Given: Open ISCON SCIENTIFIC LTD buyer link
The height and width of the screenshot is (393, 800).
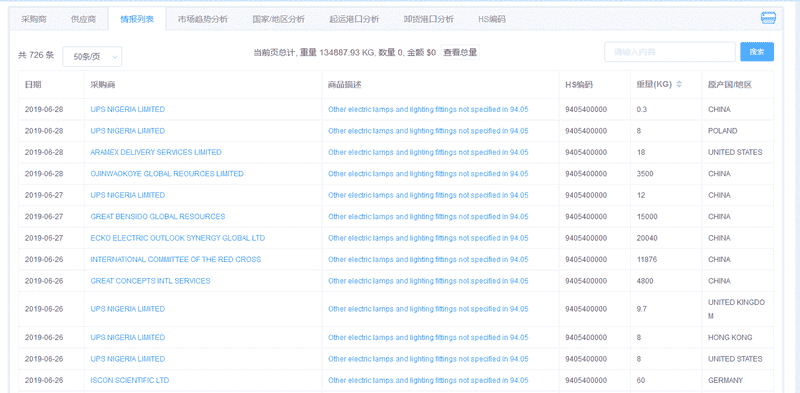Looking at the screenshot, I should (x=130, y=380).
